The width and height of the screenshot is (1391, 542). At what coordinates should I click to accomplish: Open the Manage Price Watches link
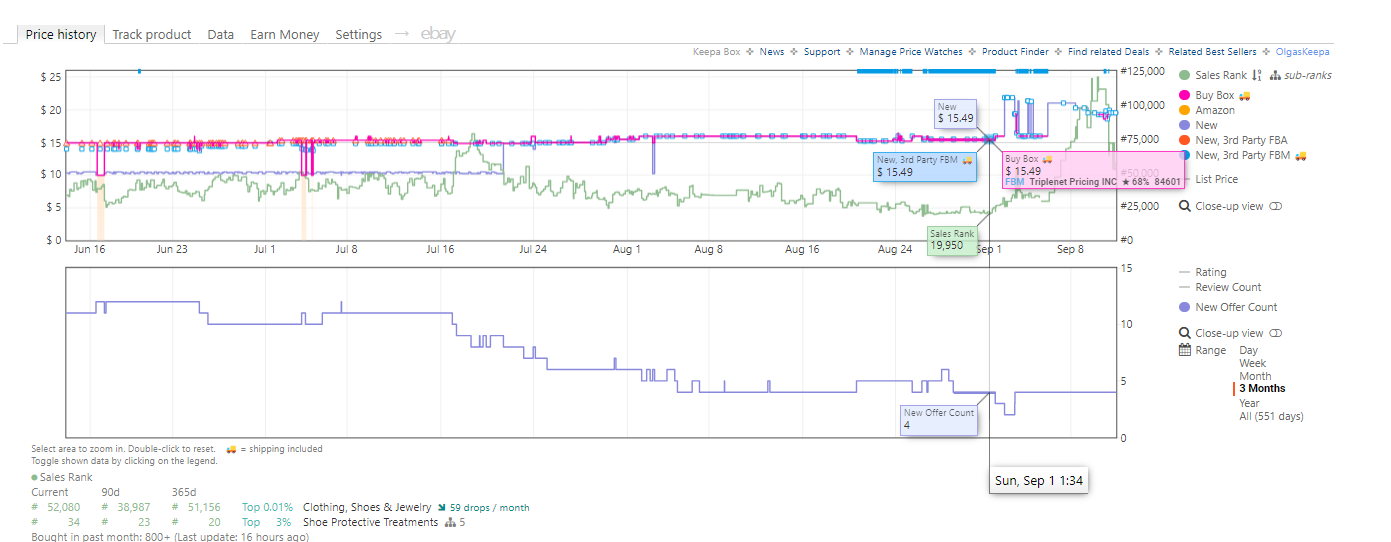(x=911, y=52)
